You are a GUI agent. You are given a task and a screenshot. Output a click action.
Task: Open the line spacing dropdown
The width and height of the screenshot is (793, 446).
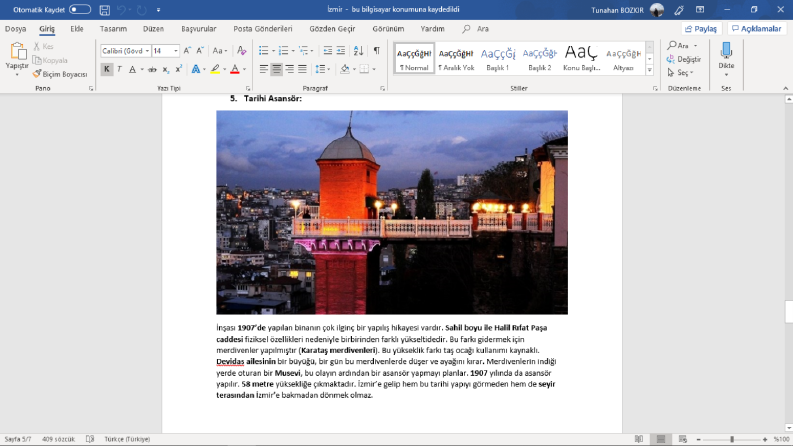tap(322, 69)
